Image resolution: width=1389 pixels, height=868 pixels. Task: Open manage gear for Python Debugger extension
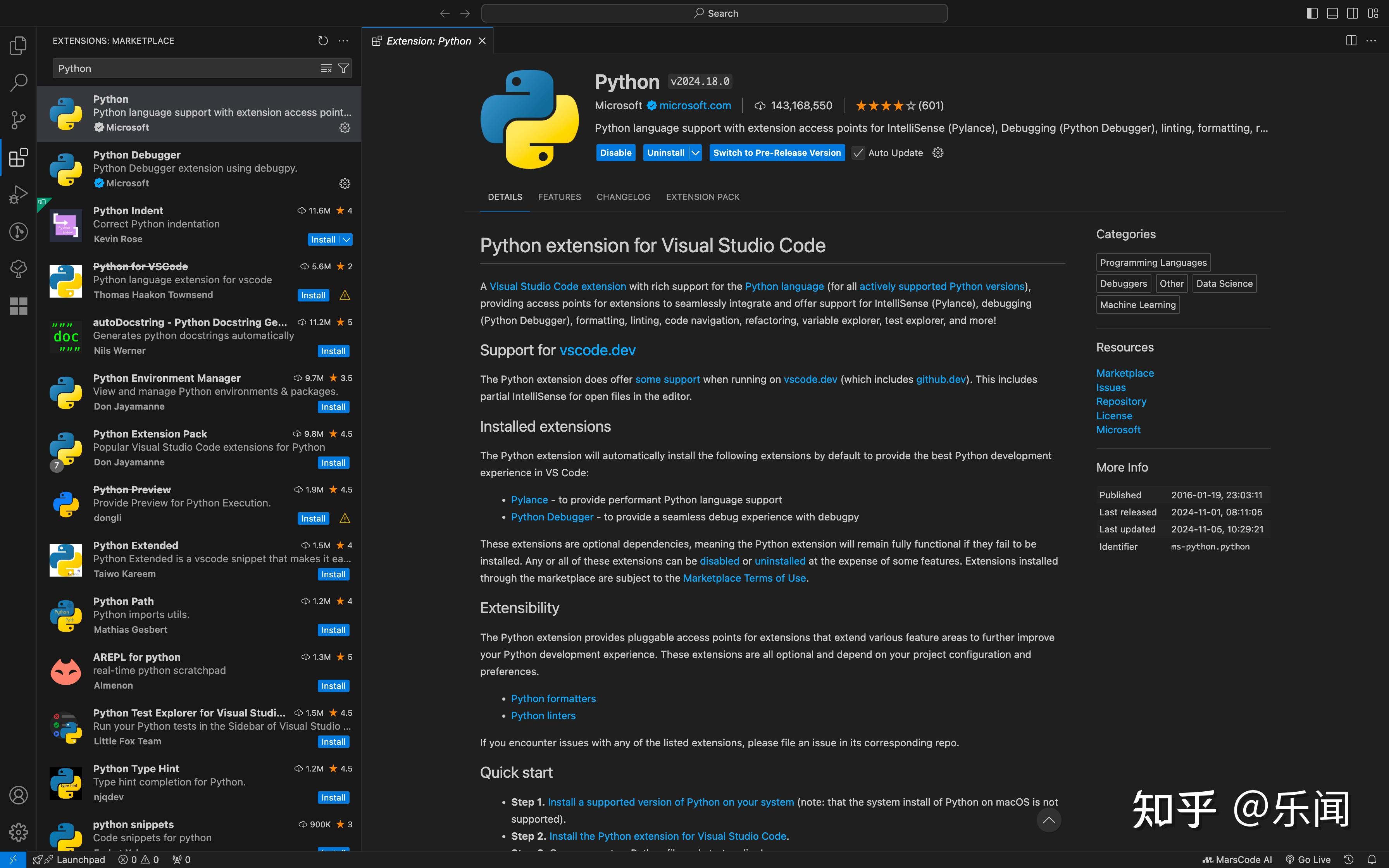(345, 184)
